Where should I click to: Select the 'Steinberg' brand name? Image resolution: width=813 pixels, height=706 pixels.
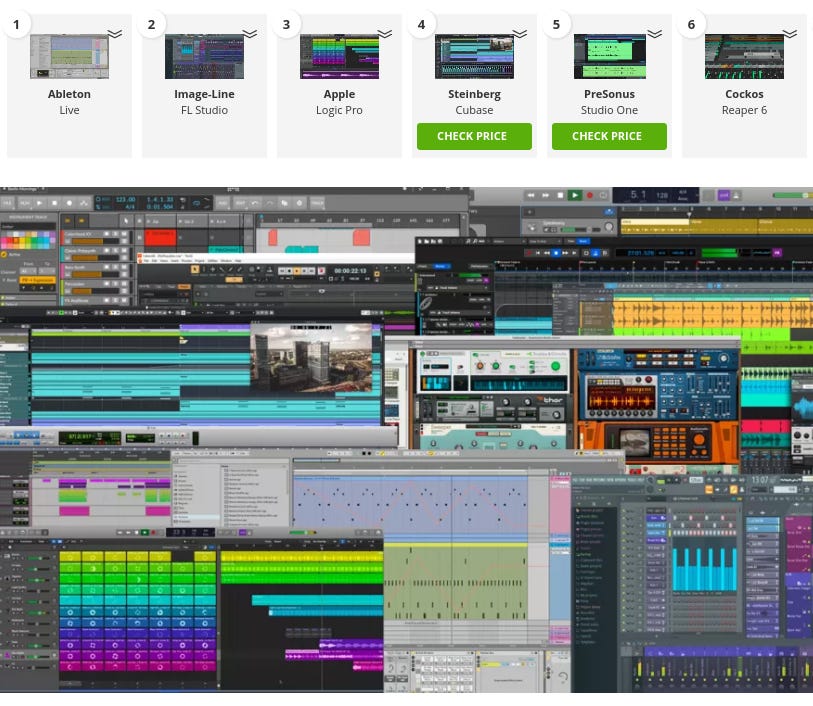click(474, 95)
